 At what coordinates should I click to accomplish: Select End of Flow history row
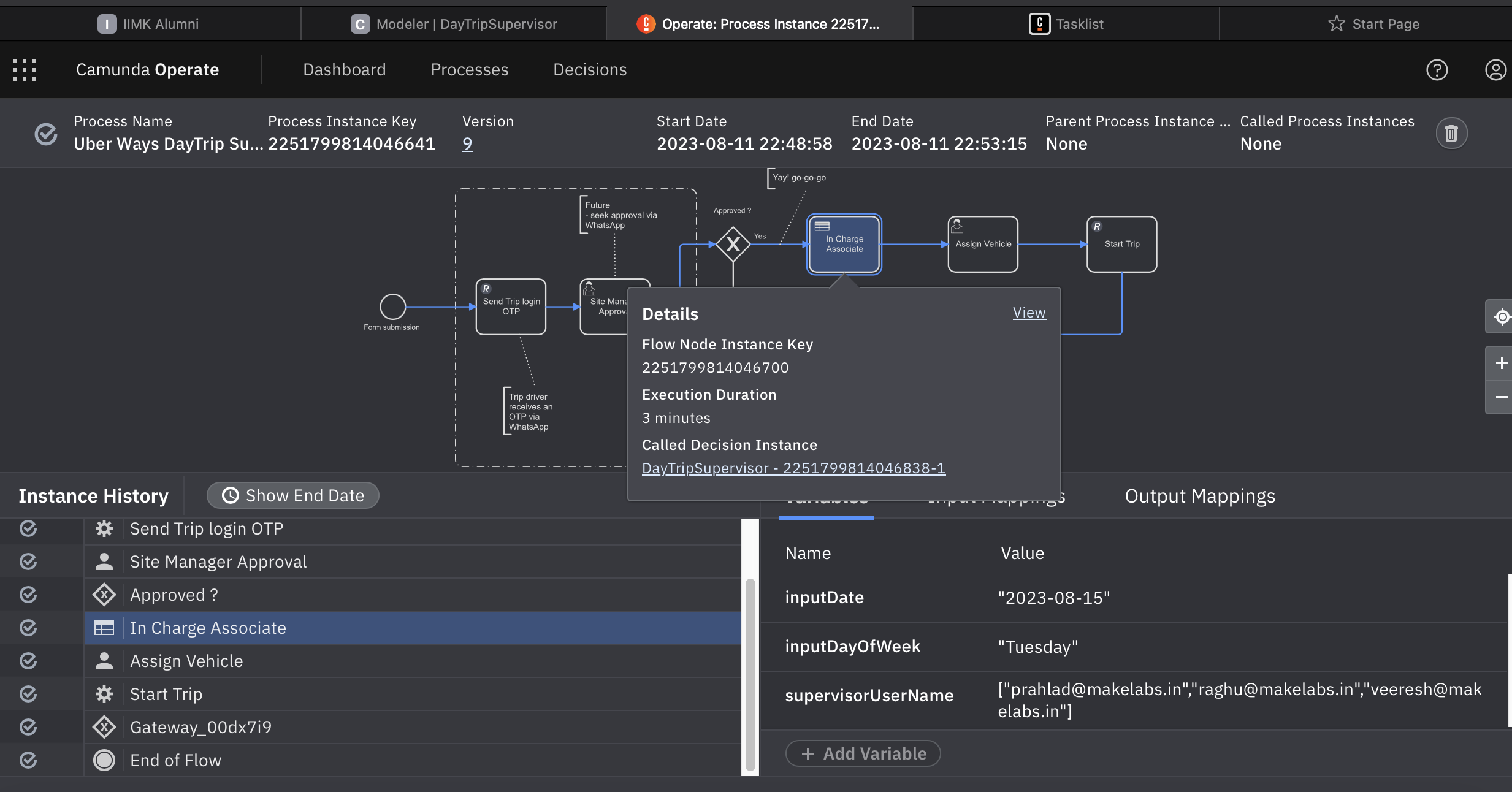click(413, 760)
